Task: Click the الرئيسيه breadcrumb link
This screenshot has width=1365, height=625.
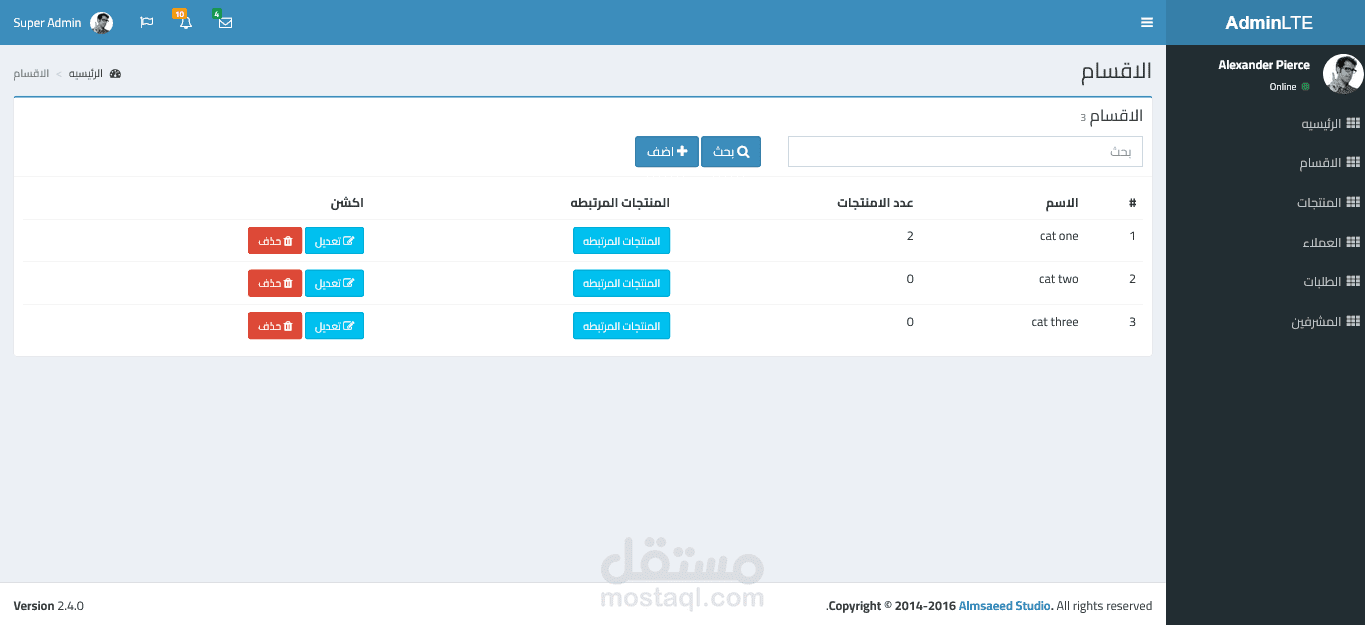Action: point(86,74)
